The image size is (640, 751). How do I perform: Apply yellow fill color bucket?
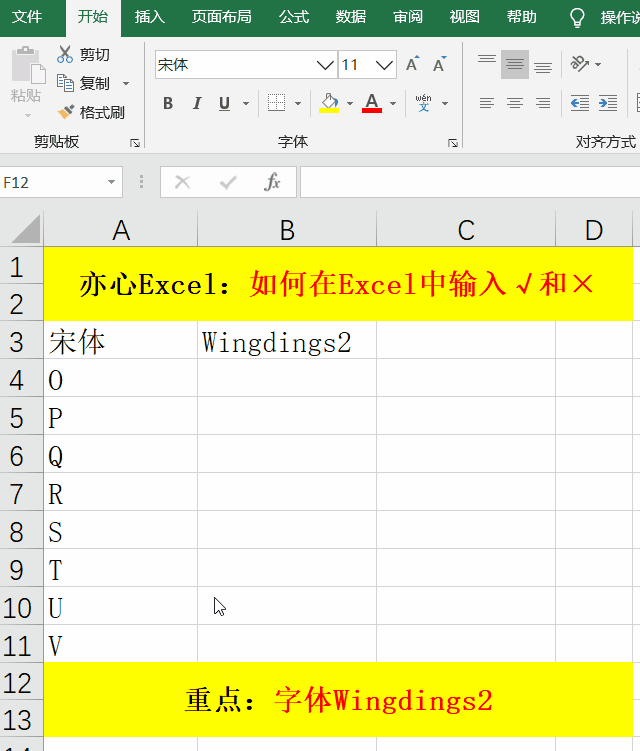(x=329, y=103)
